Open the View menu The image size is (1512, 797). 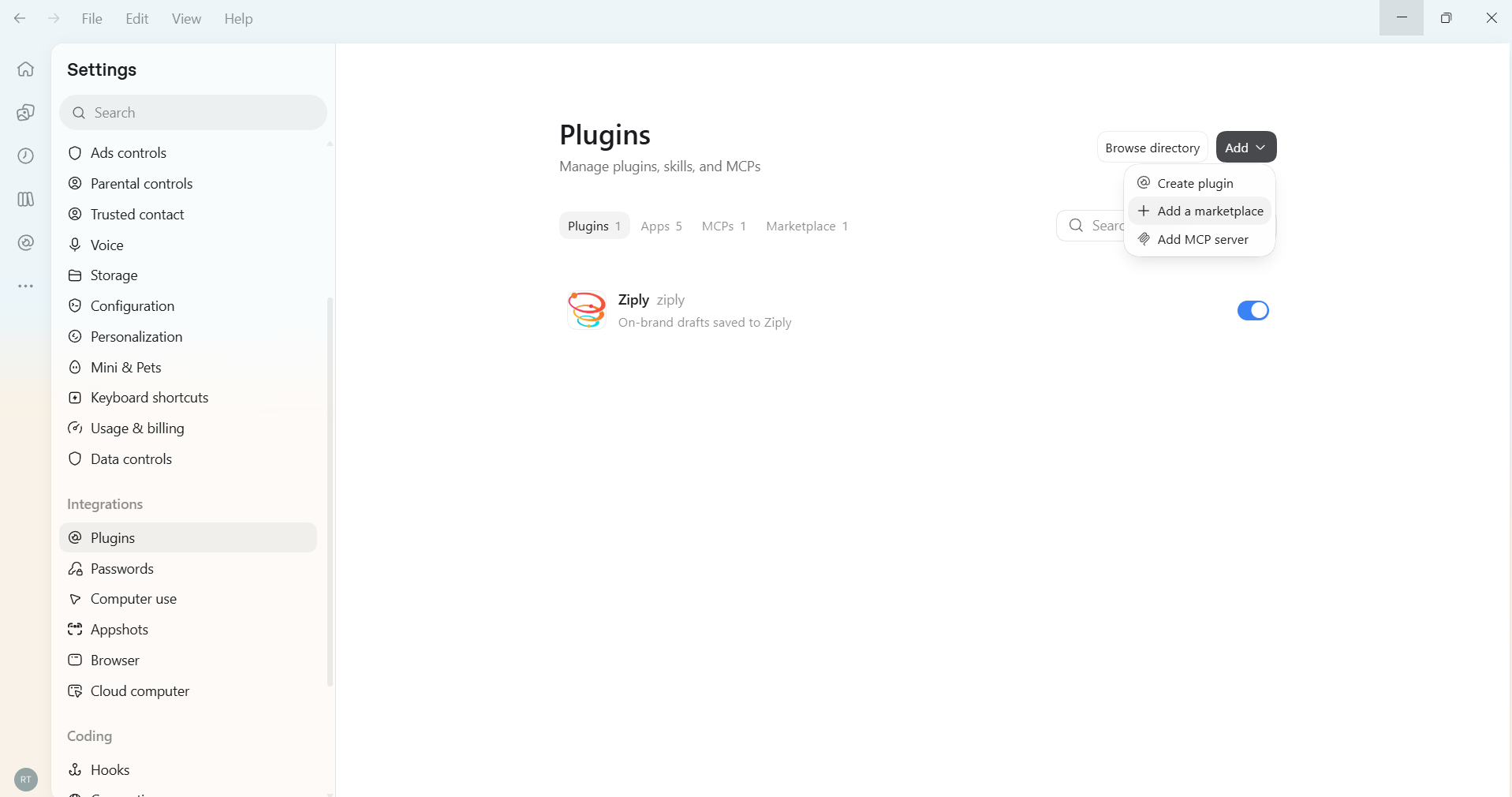pyautogui.click(x=186, y=18)
